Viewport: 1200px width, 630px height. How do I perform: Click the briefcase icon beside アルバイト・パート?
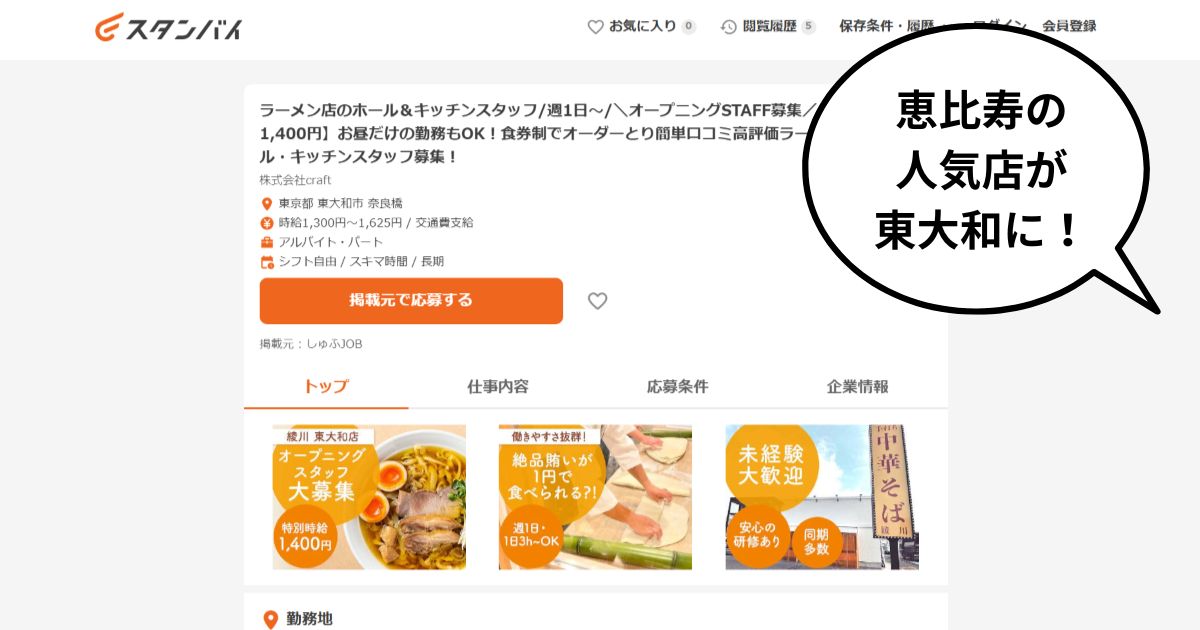point(267,242)
